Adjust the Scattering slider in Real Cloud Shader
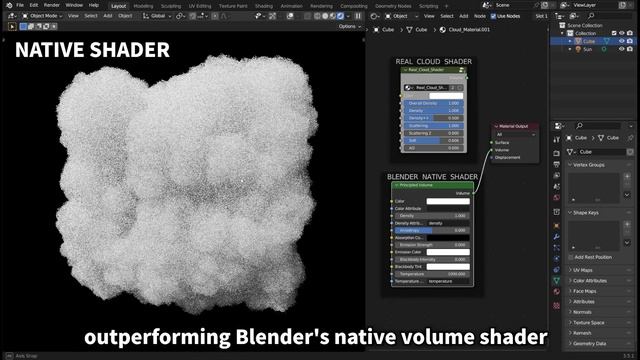This screenshot has width=640, height=360. click(433, 126)
